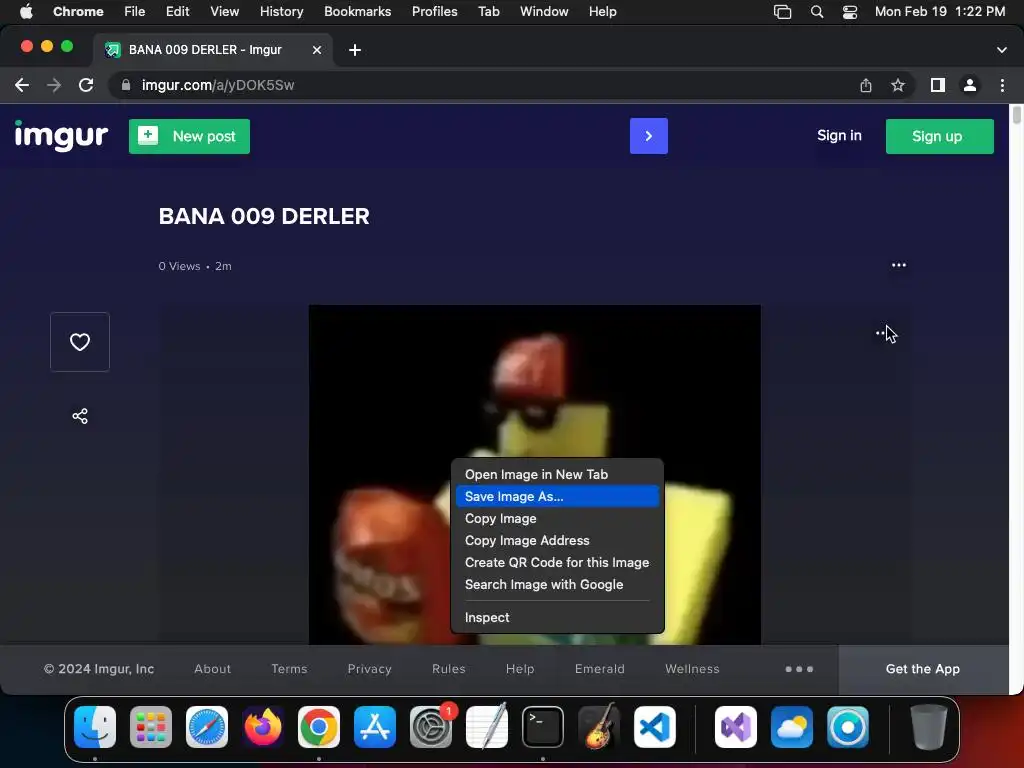1024x768 pixels.
Task: Open Chrome three-dot menu
Action: (x=1002, y=85)
